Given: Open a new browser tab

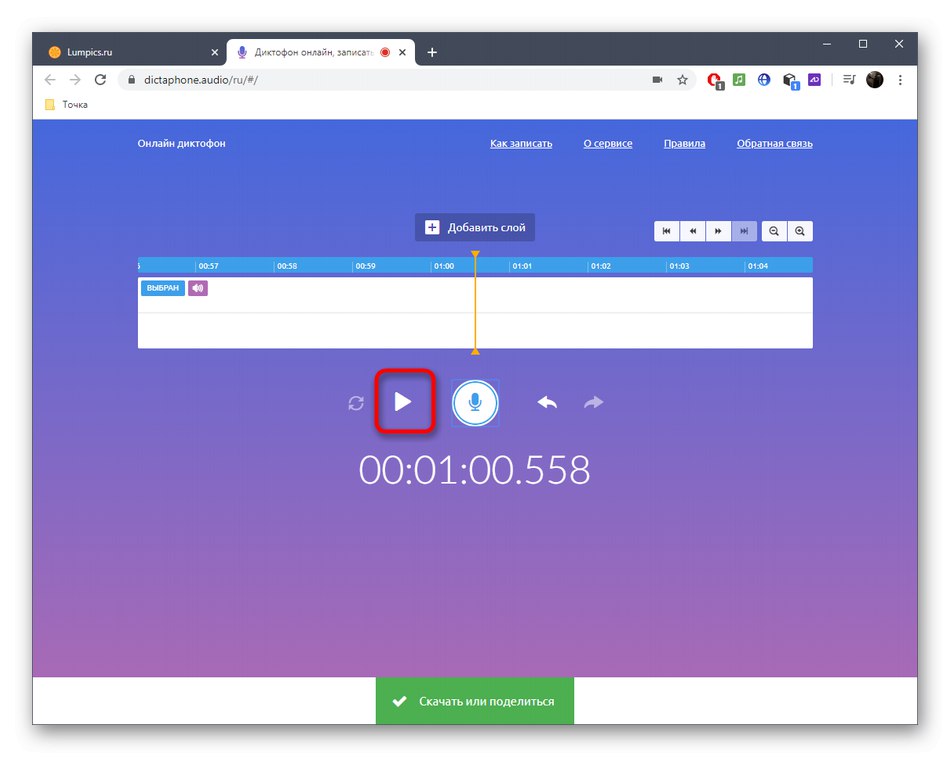Looking at the screenshot, I should 432,53.
